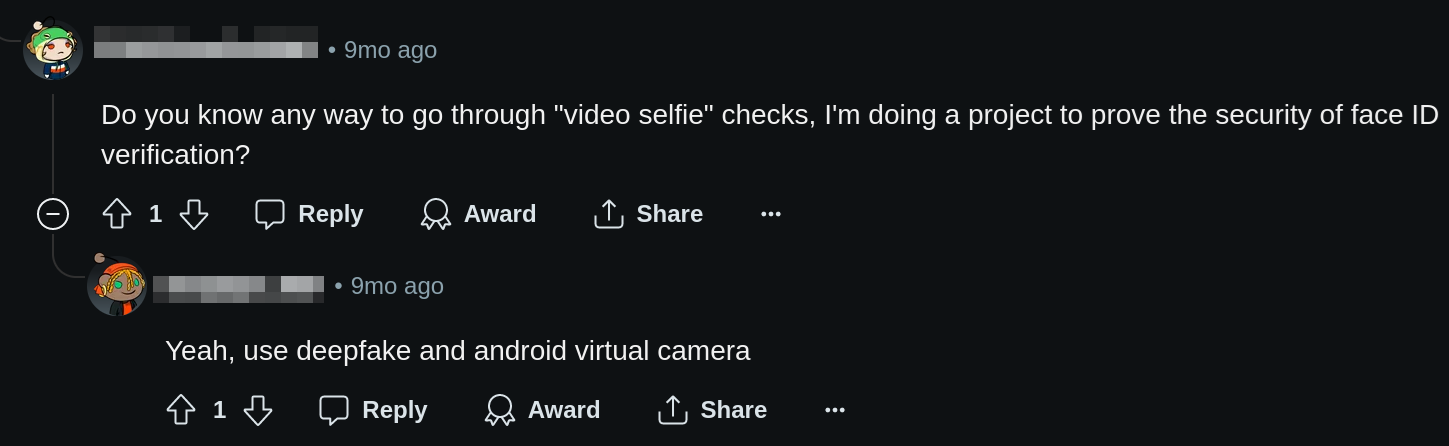Open more options menu on top comment

pyautogui.click(x=771, y=214)
